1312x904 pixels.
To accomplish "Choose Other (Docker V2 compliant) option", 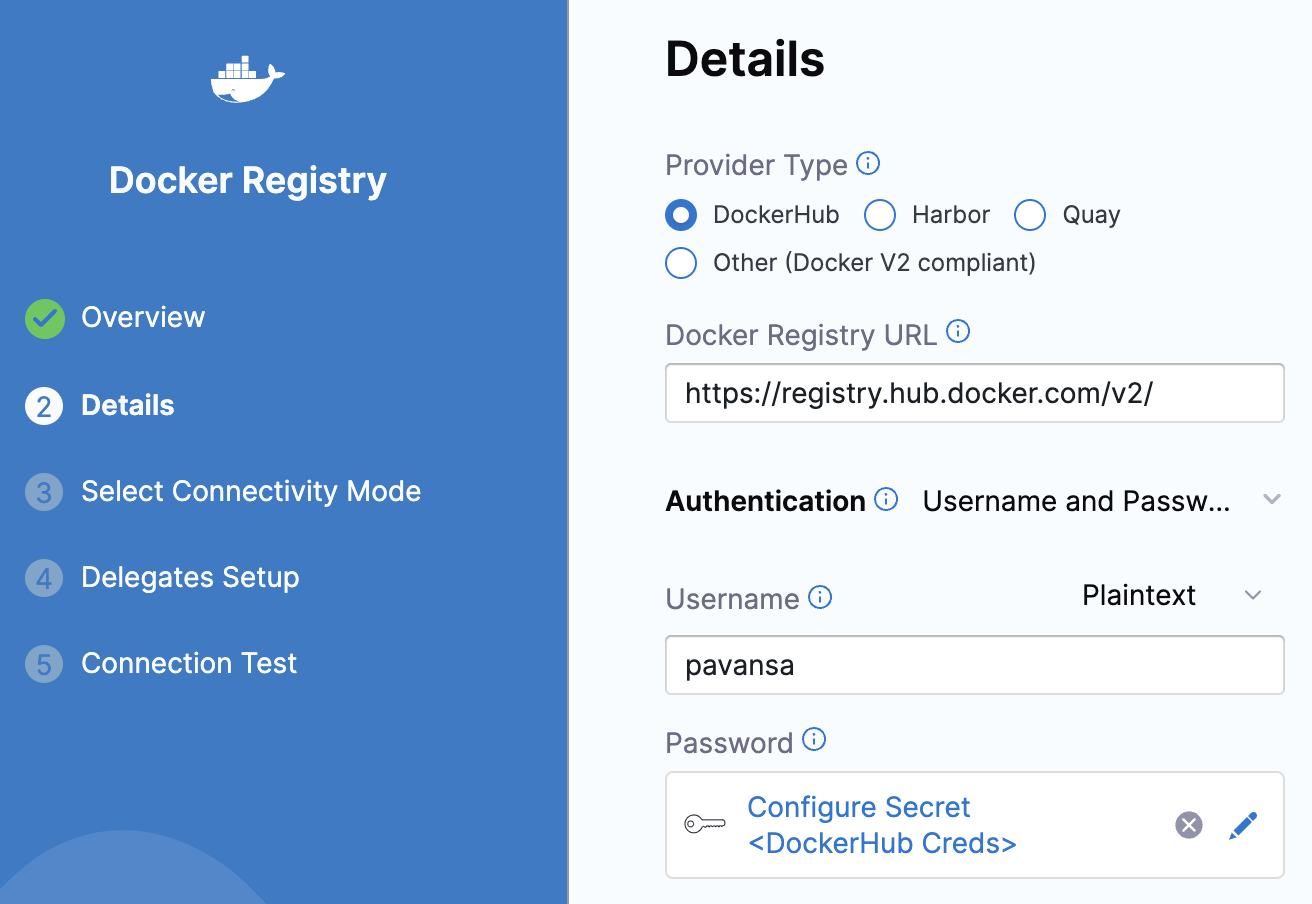I will tap(682, 263).
